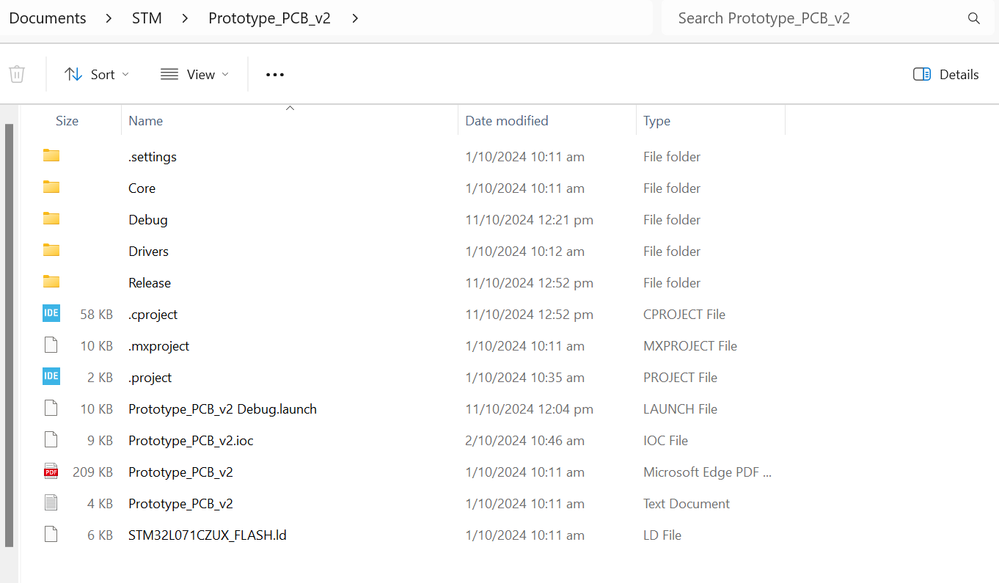Open the View dropdown menu

pos(195,74)
